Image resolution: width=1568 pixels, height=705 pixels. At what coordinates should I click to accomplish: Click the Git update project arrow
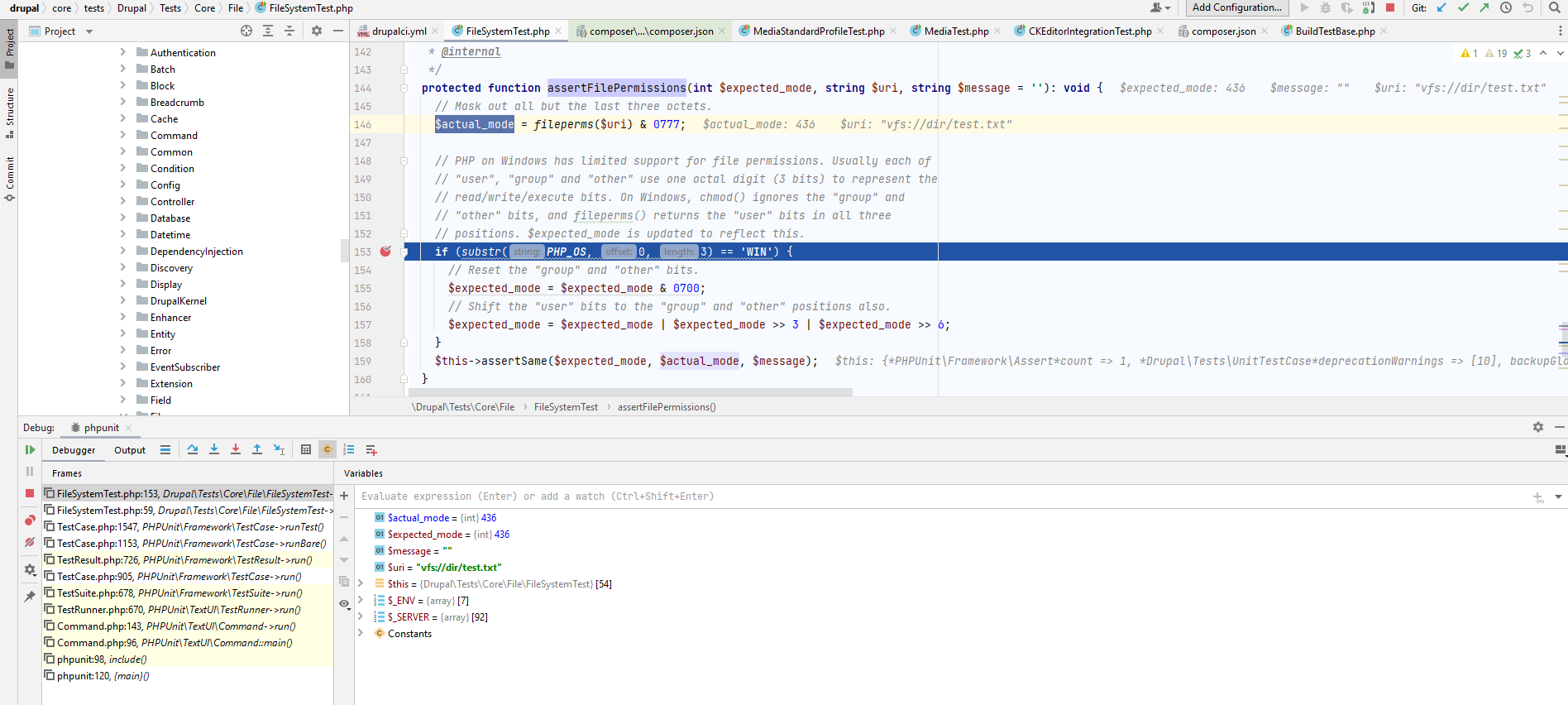pyautogui.click(x=1441, y=7)
